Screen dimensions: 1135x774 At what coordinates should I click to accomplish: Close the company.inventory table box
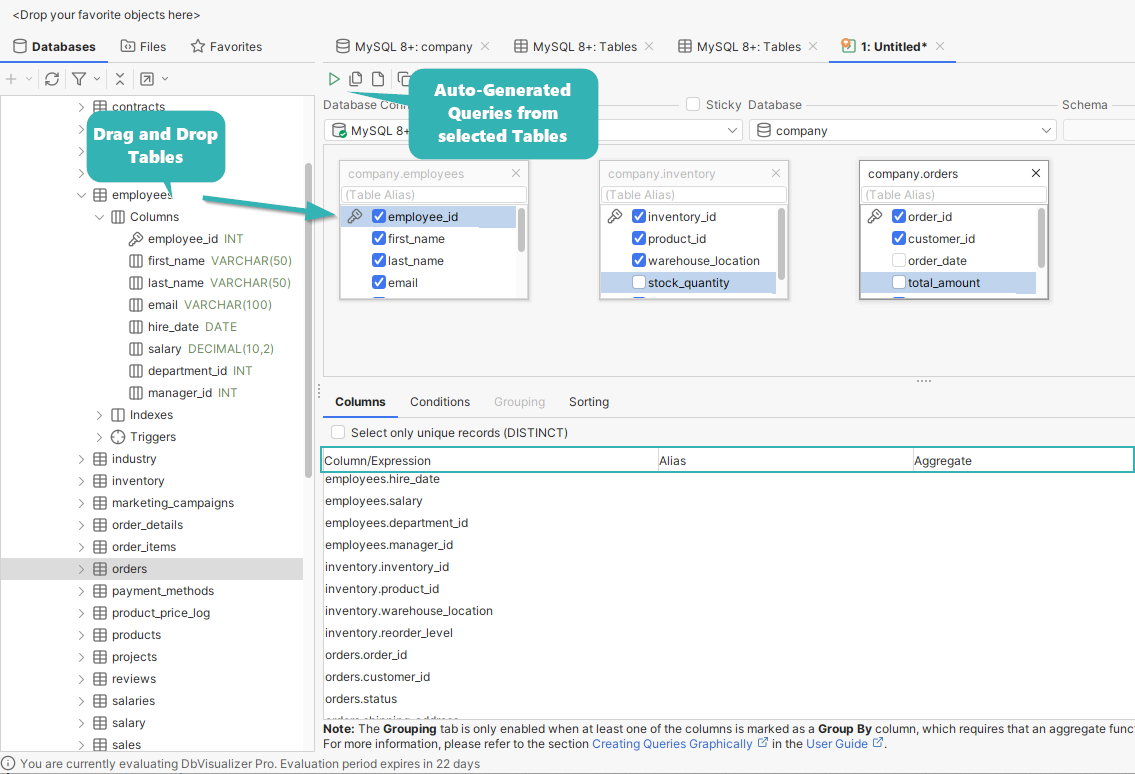pos(776,173)
